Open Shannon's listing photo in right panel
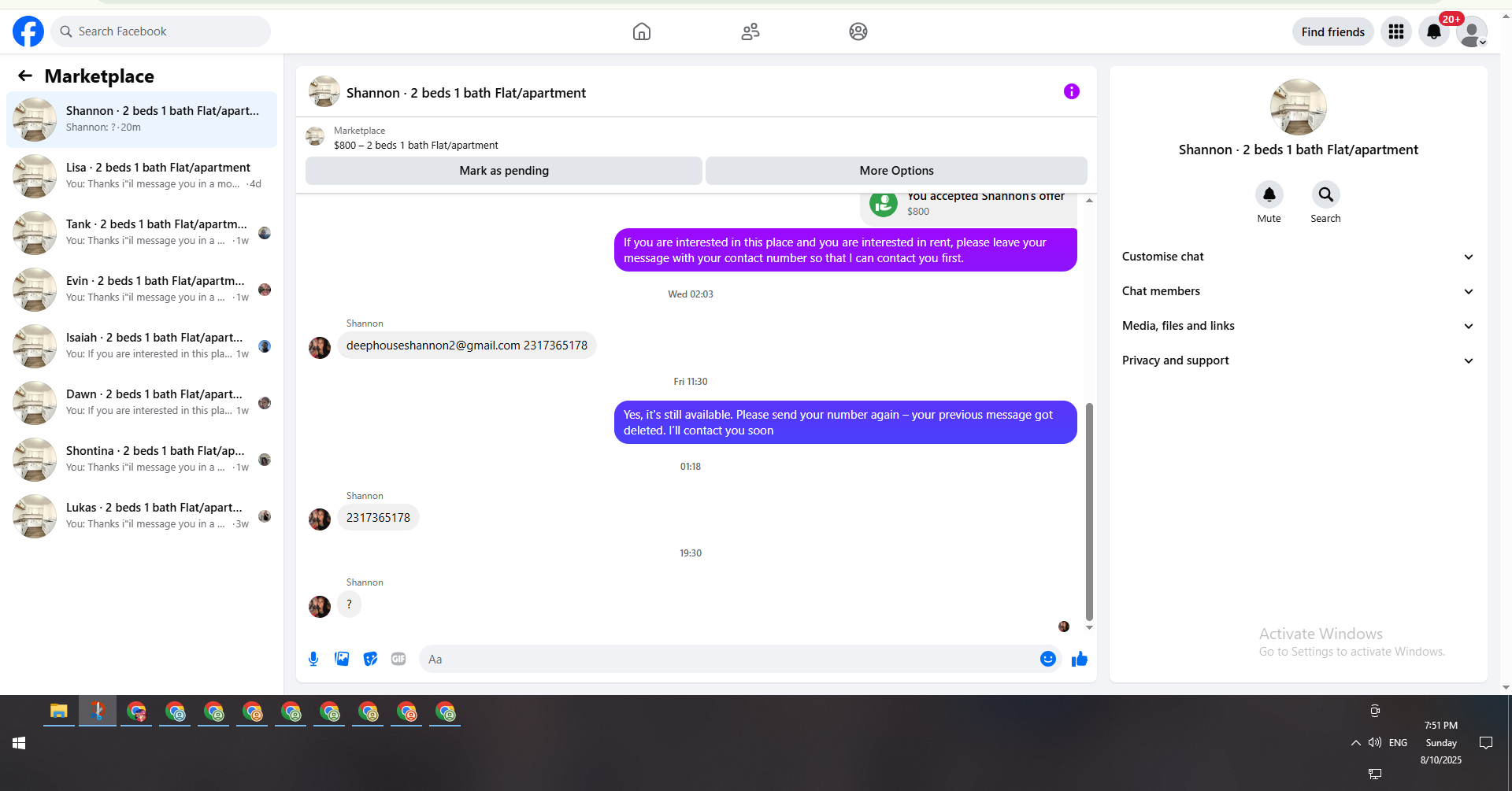 click(1298, 107)
